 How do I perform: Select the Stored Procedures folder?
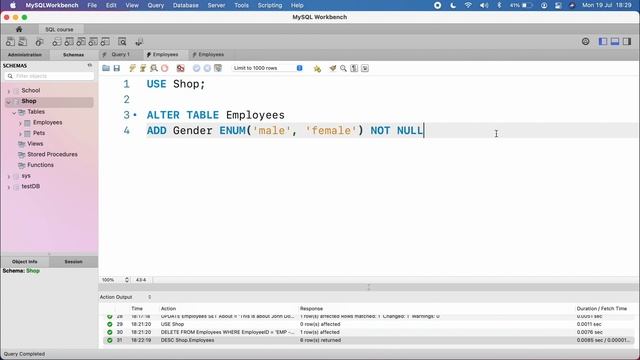[x=52, y=154]
